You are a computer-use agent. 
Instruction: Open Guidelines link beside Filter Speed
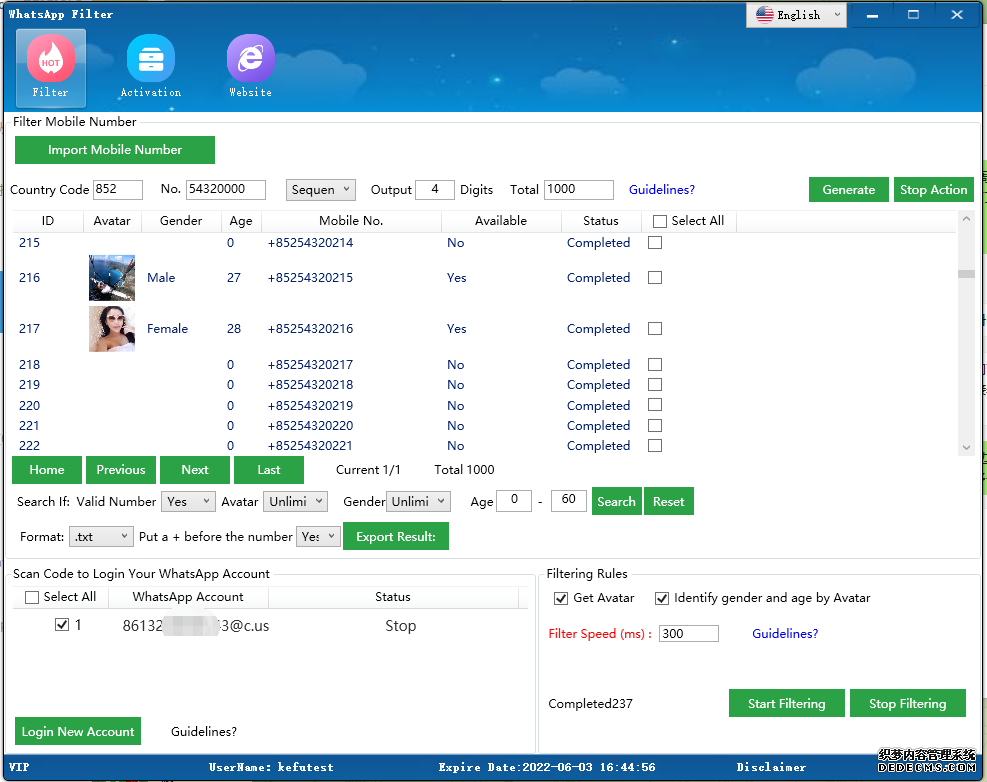(x=785, y=634)
